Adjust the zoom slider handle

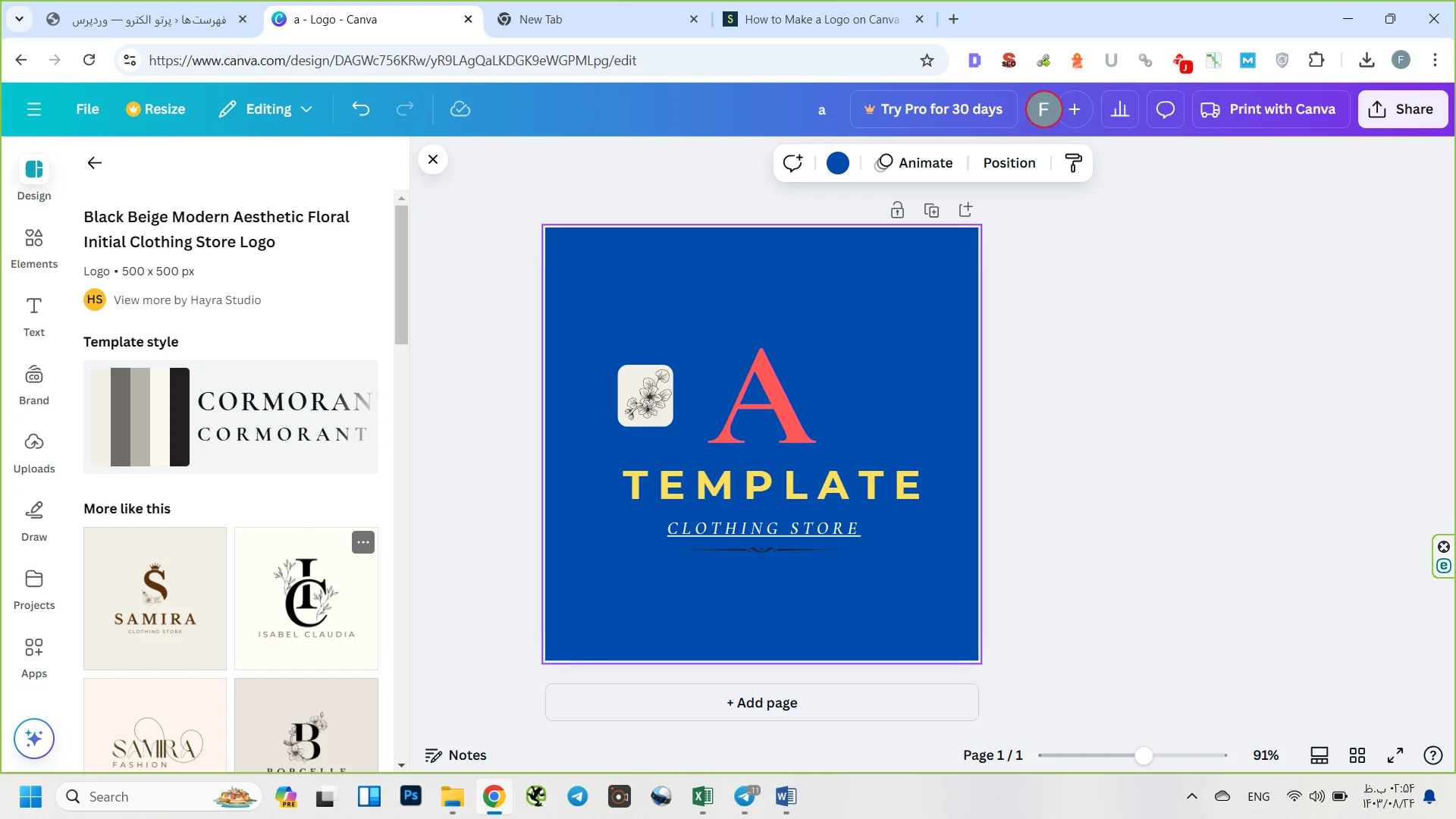click(1144, 755)
